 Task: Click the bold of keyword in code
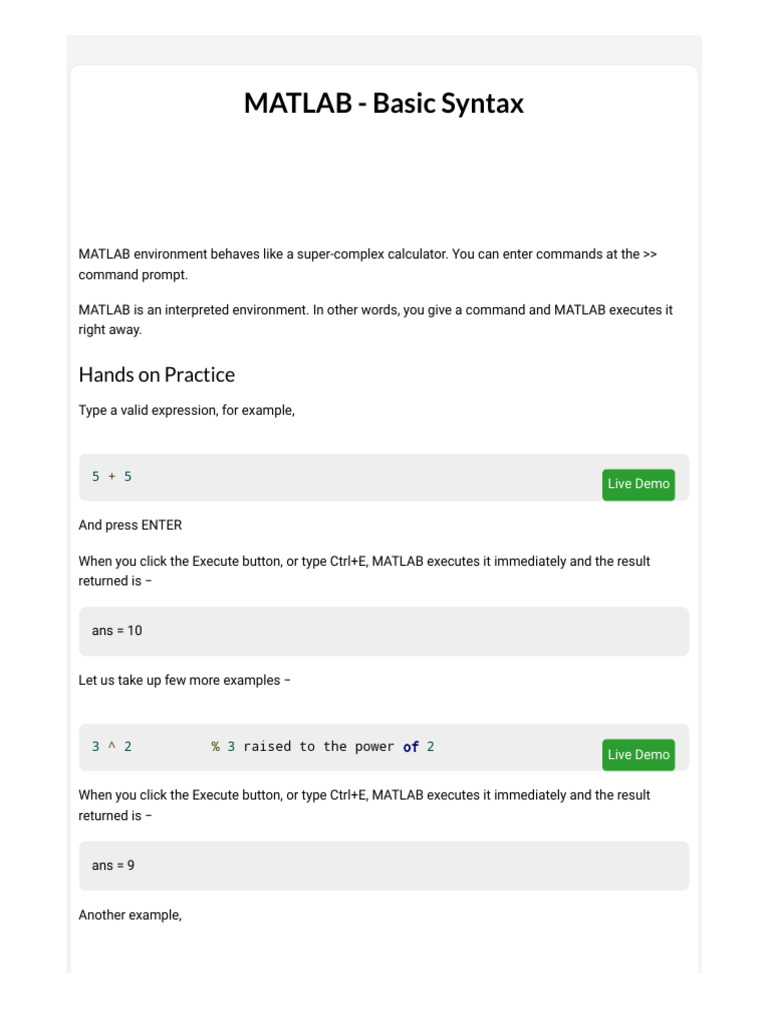point(411,747)
